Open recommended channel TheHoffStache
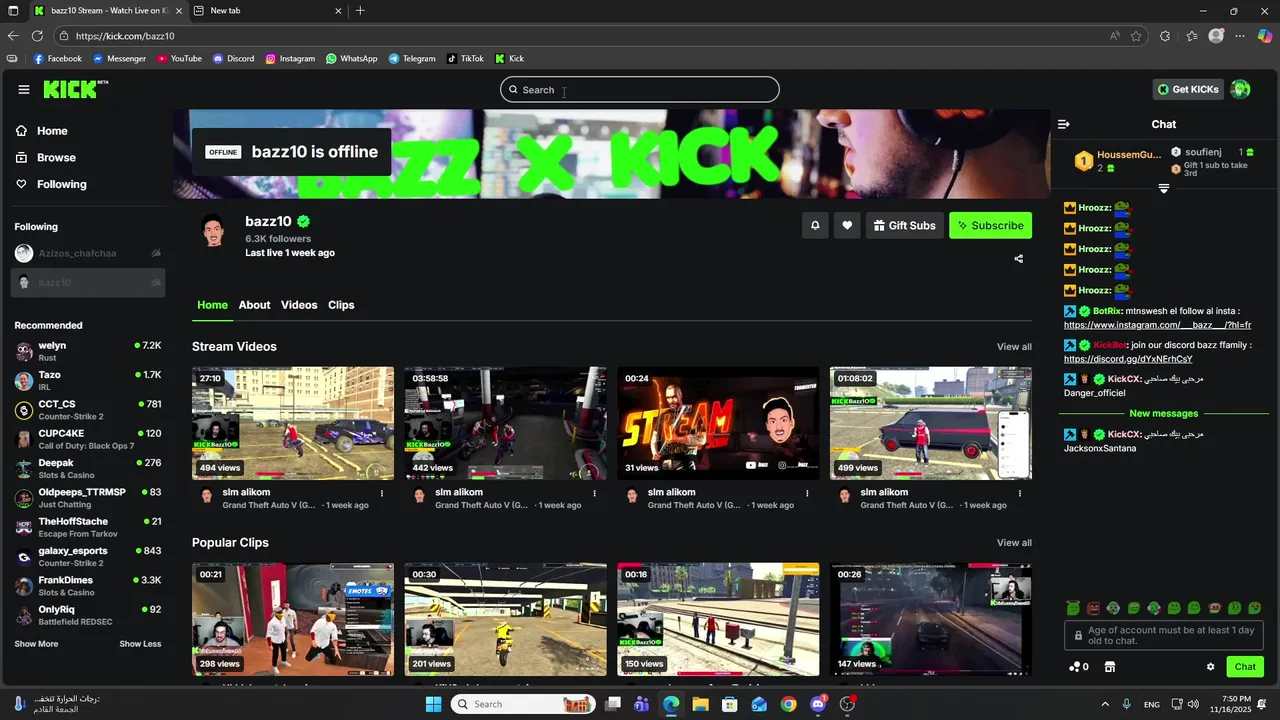Screen dimensions: 1280x720 (x=88, y=527)
